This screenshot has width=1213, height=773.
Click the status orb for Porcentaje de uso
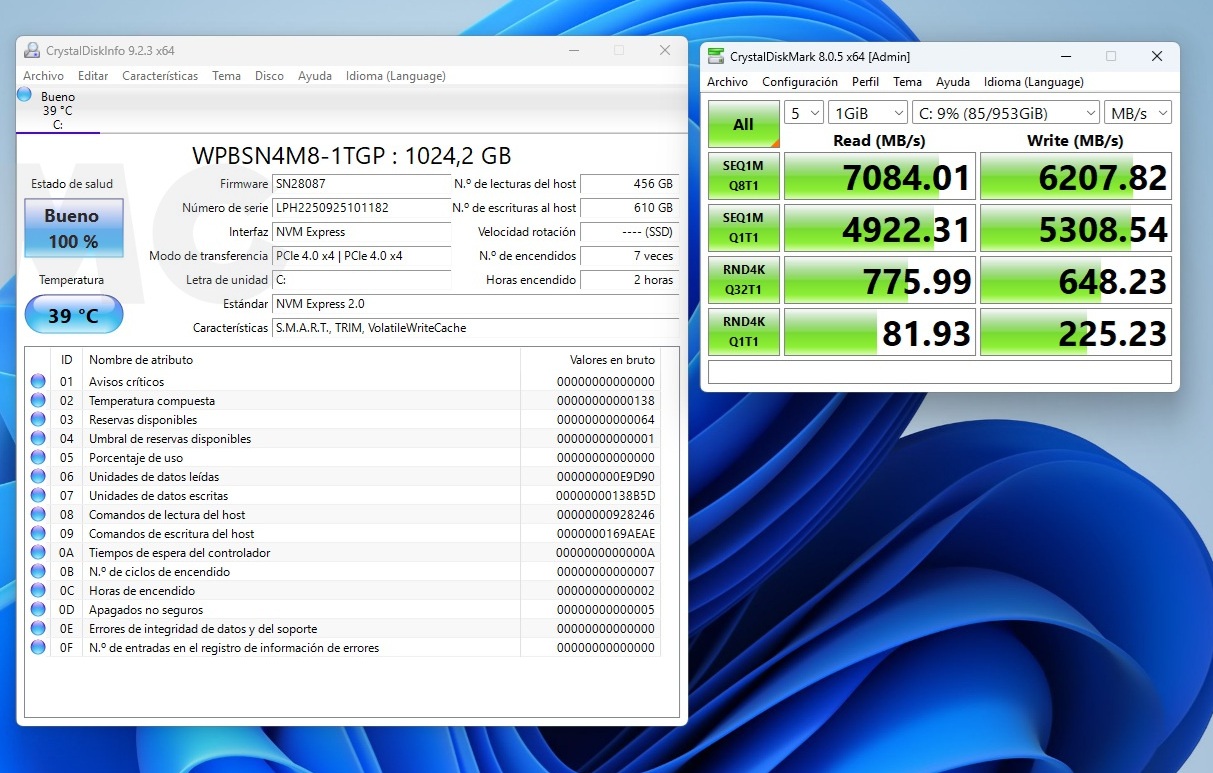38,457
